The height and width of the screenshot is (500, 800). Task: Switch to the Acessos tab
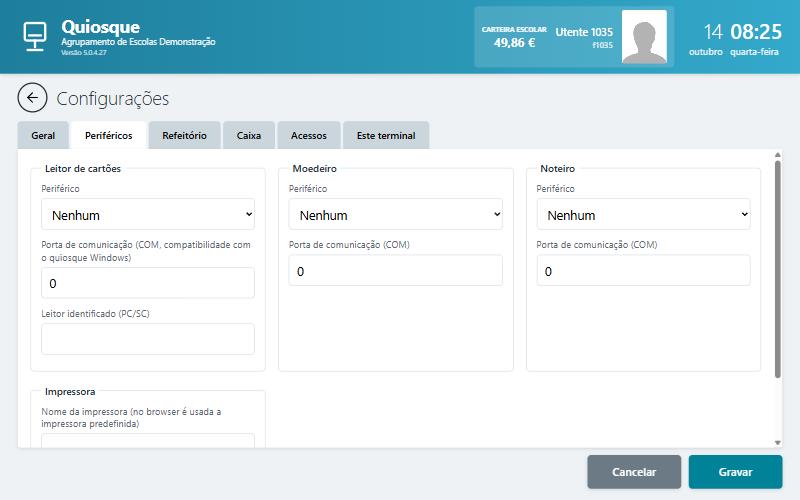tap(309, 136)
